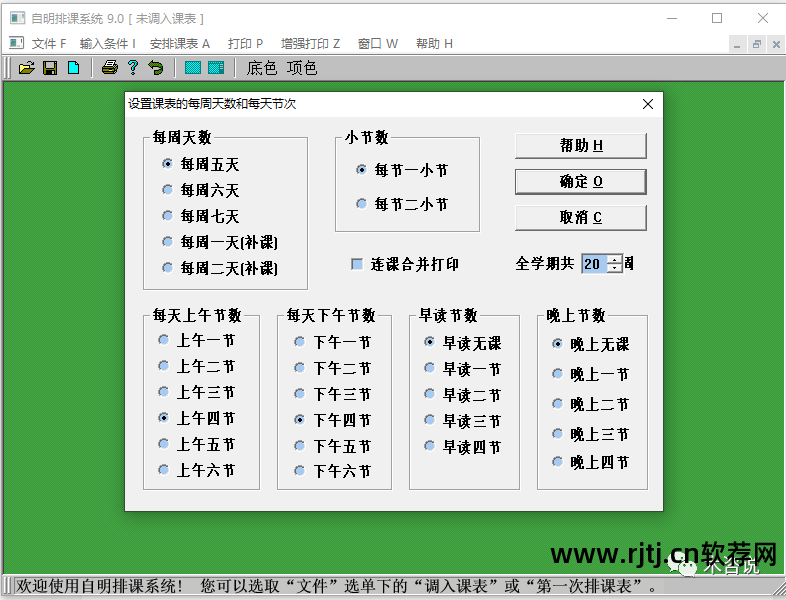This screenshot has height=600, width=786.
Task: Select 下午一节 radio option
Action: pyautogui.click(x=333, y=342)
